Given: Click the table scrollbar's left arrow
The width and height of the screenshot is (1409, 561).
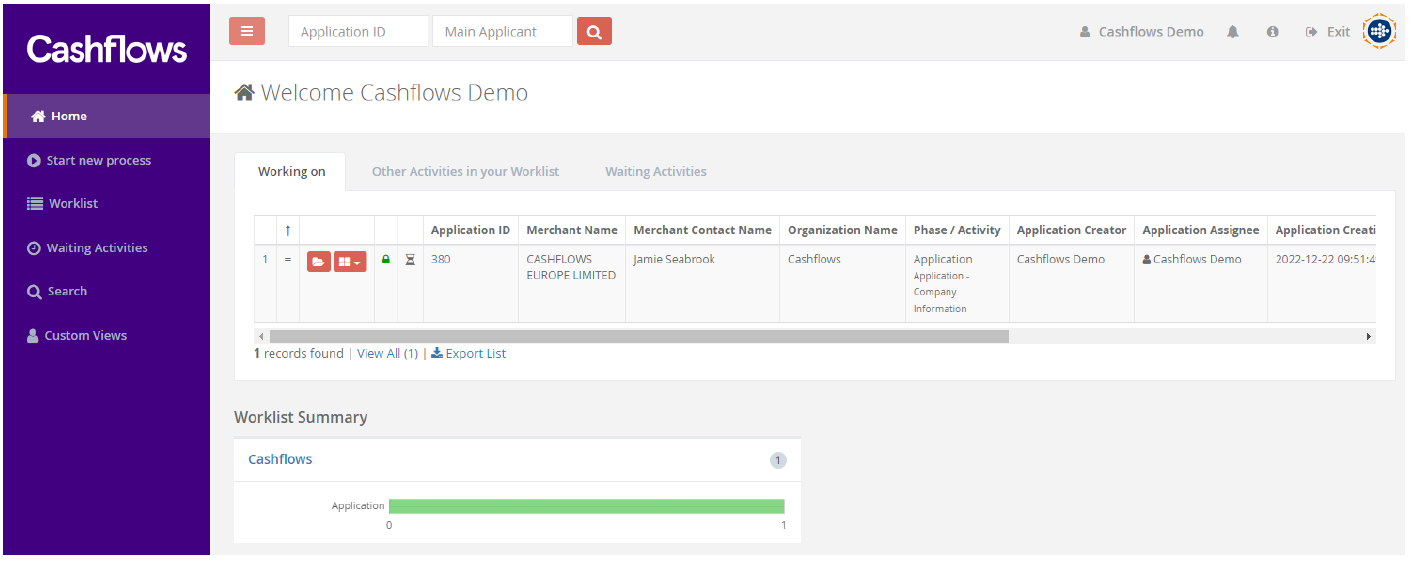Looking at the screenshot, I should point(261,336).
